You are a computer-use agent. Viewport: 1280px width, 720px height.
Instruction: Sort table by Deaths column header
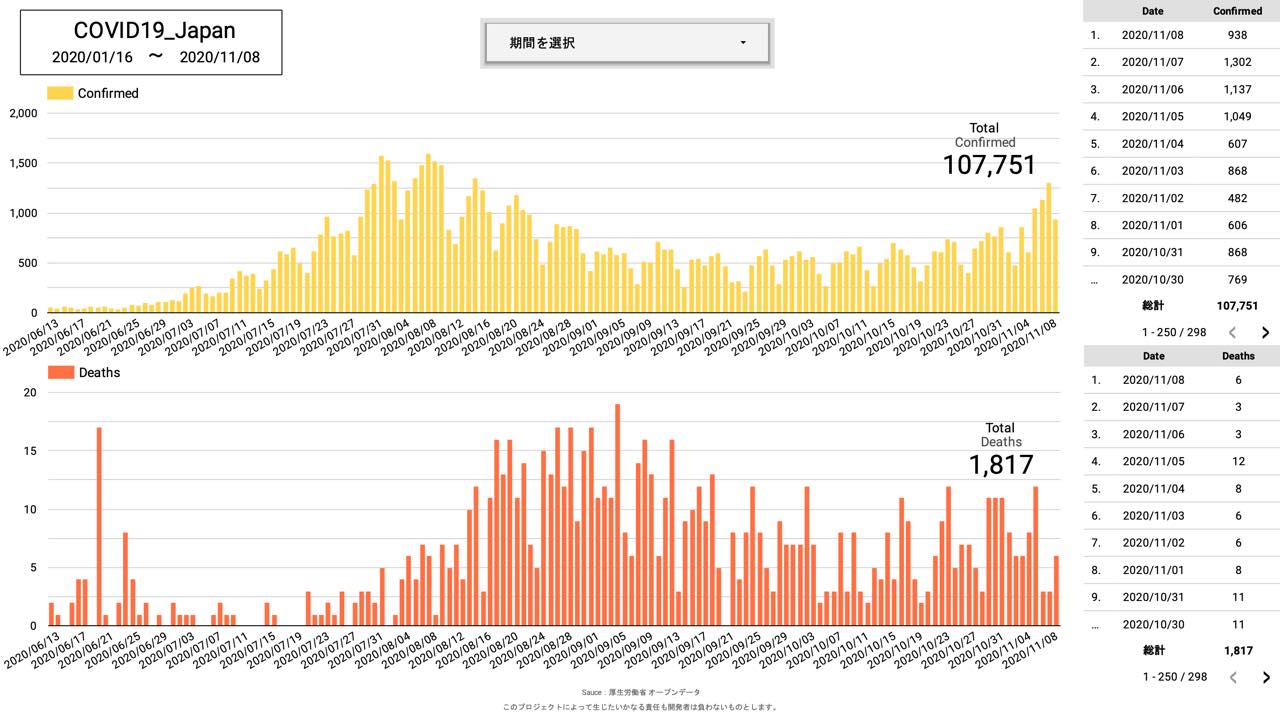(x=1237, y=355)
